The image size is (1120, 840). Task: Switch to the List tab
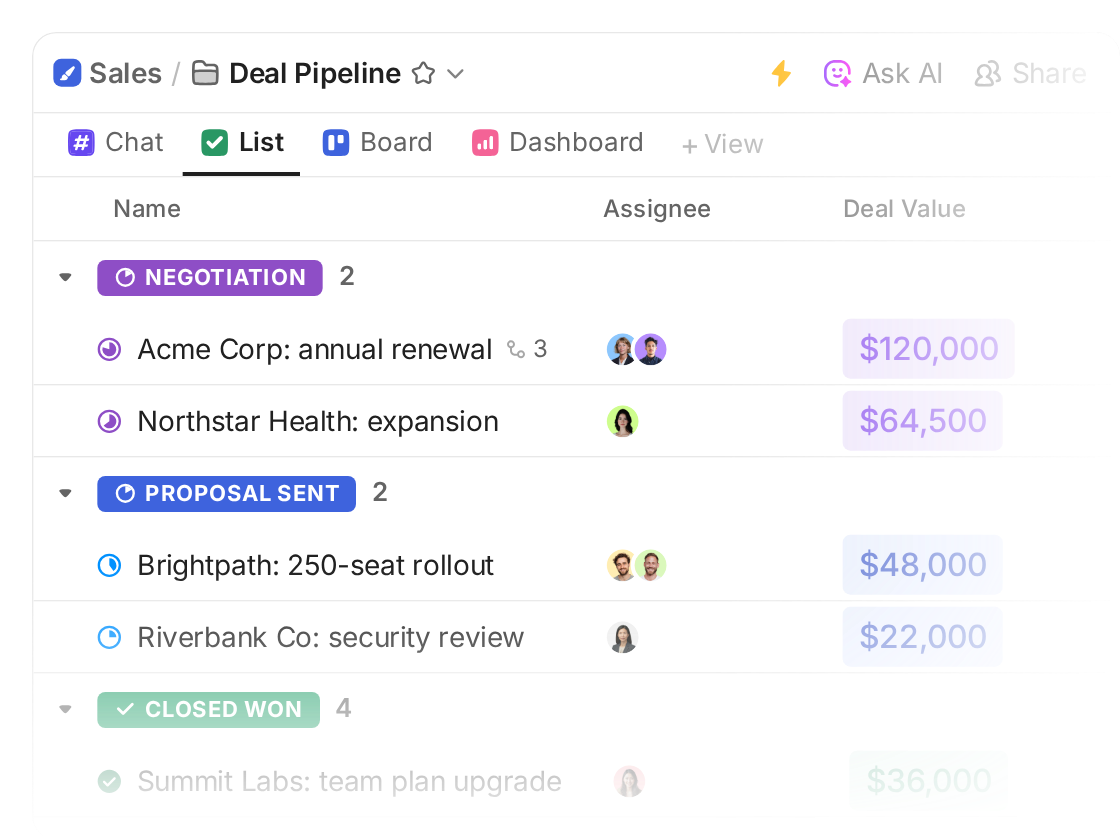point(242,142)
